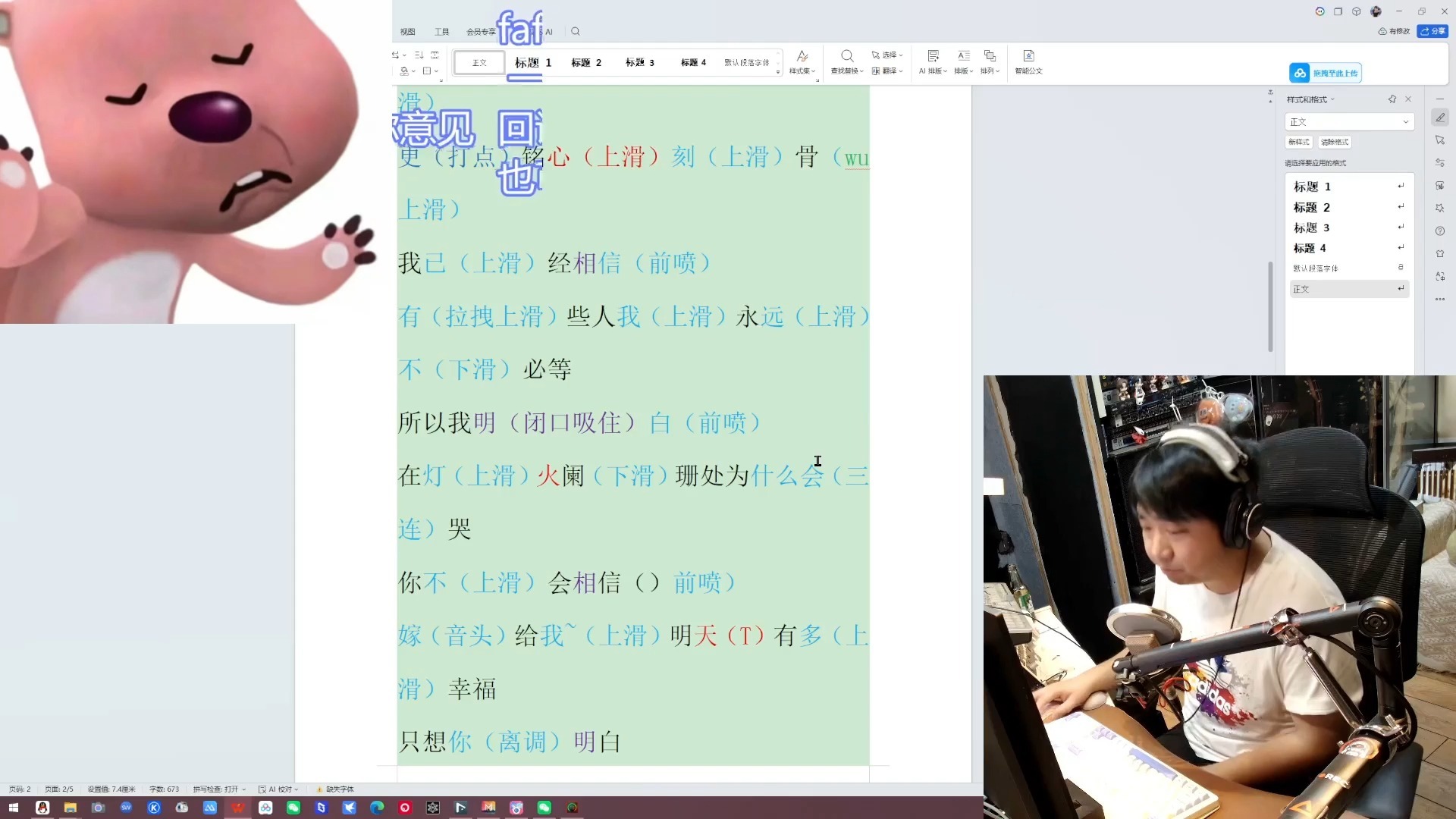The height and width of the screenshot is (819, 1456).
Task: Open the 翻译 translate dropdown
Action: (x=887, y=71)
